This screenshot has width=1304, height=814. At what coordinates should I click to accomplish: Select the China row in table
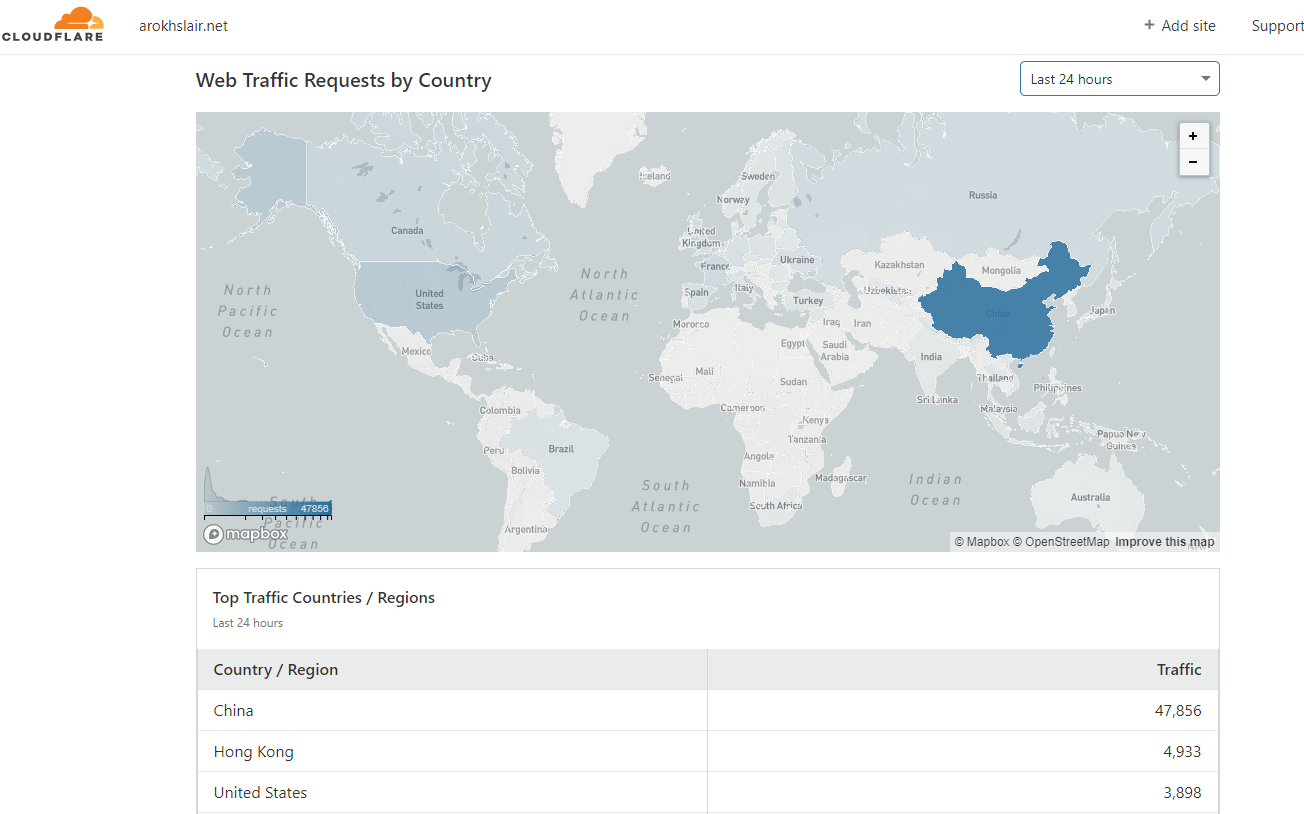tap(707, 711)
